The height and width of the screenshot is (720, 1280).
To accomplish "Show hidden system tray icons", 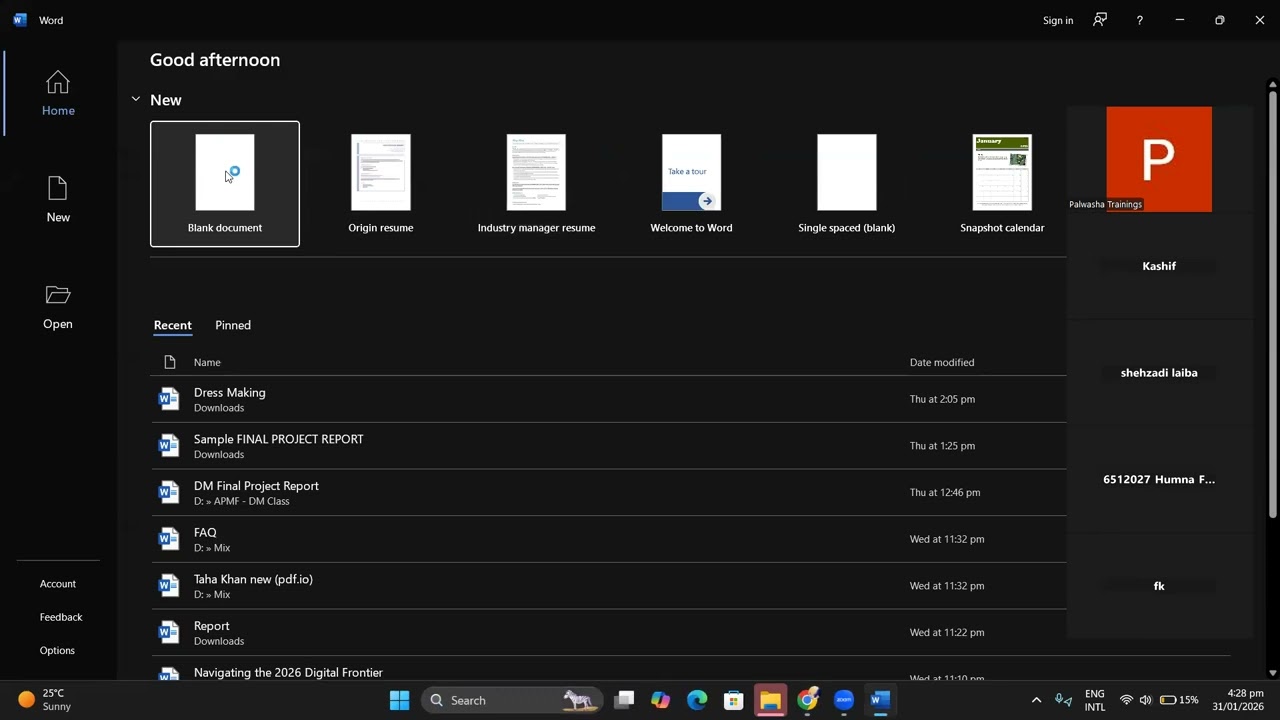I will (1036, 700).
